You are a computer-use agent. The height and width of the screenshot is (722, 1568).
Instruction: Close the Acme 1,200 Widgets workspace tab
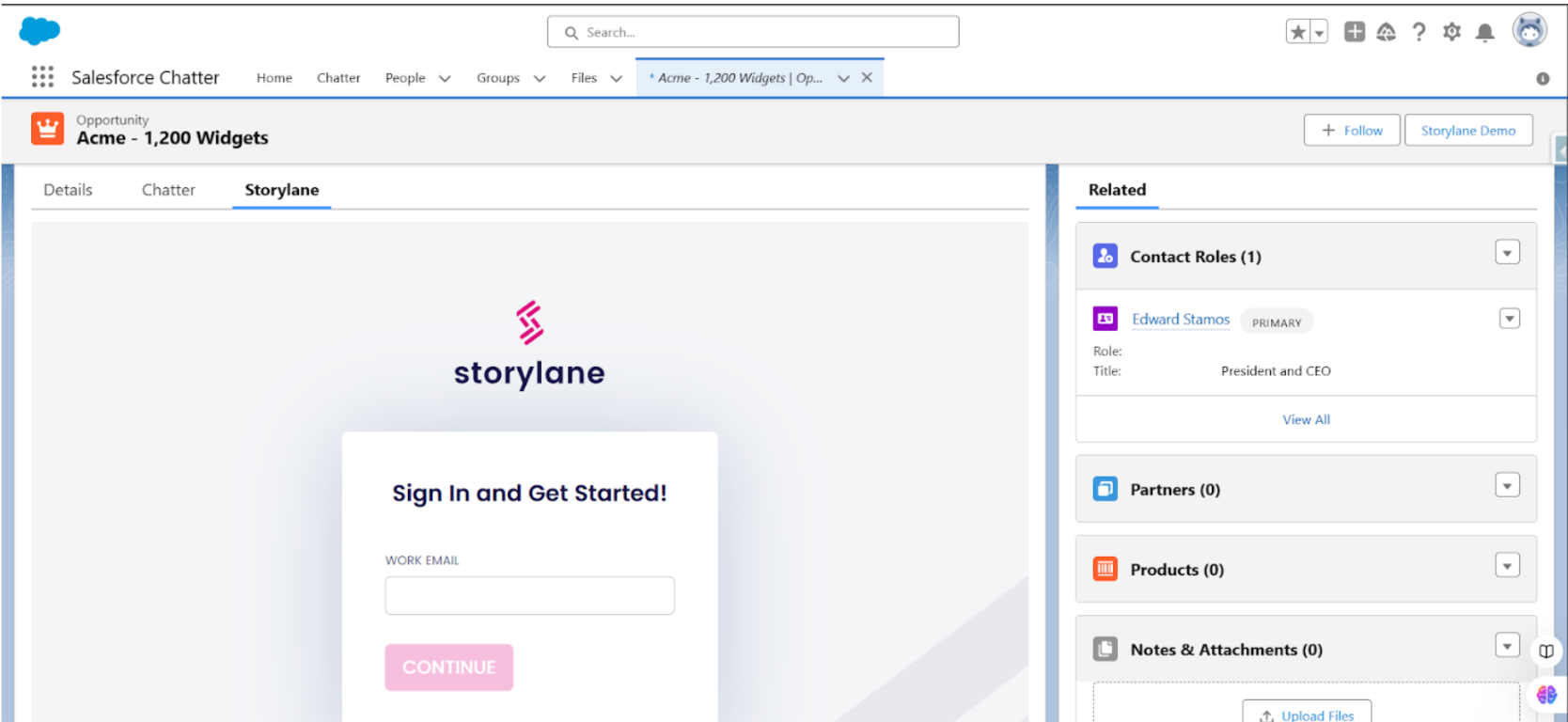coord(867,77)
